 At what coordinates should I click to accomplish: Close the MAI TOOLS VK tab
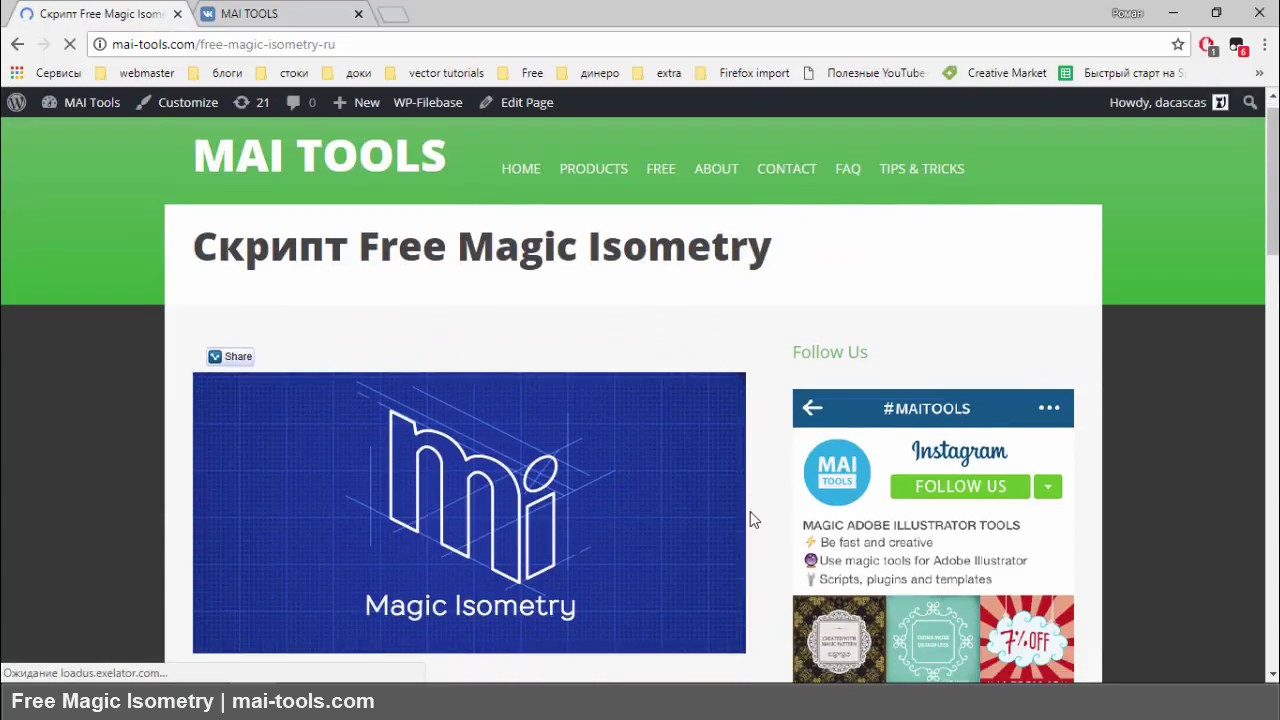coord(358,14)
